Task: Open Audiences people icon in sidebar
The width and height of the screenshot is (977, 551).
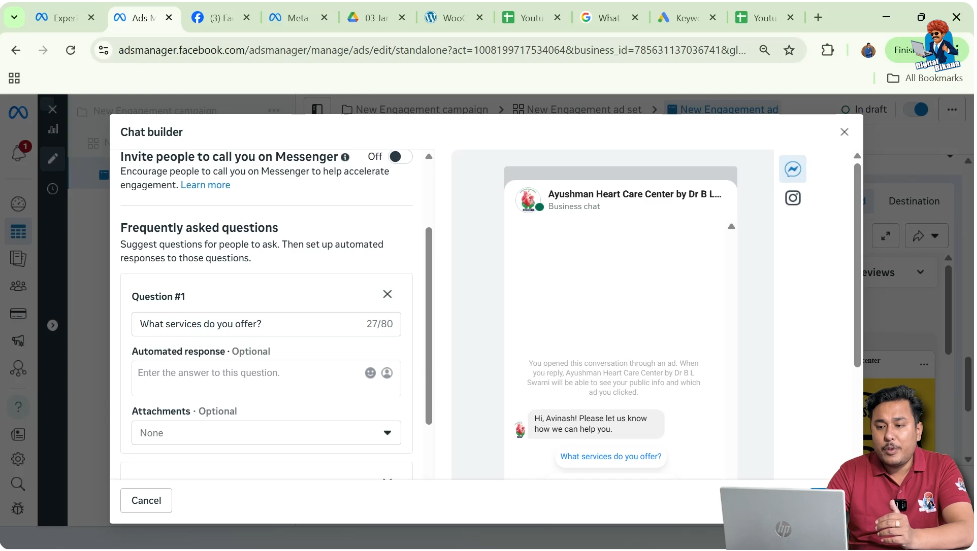Action: (x=18, y=286)
